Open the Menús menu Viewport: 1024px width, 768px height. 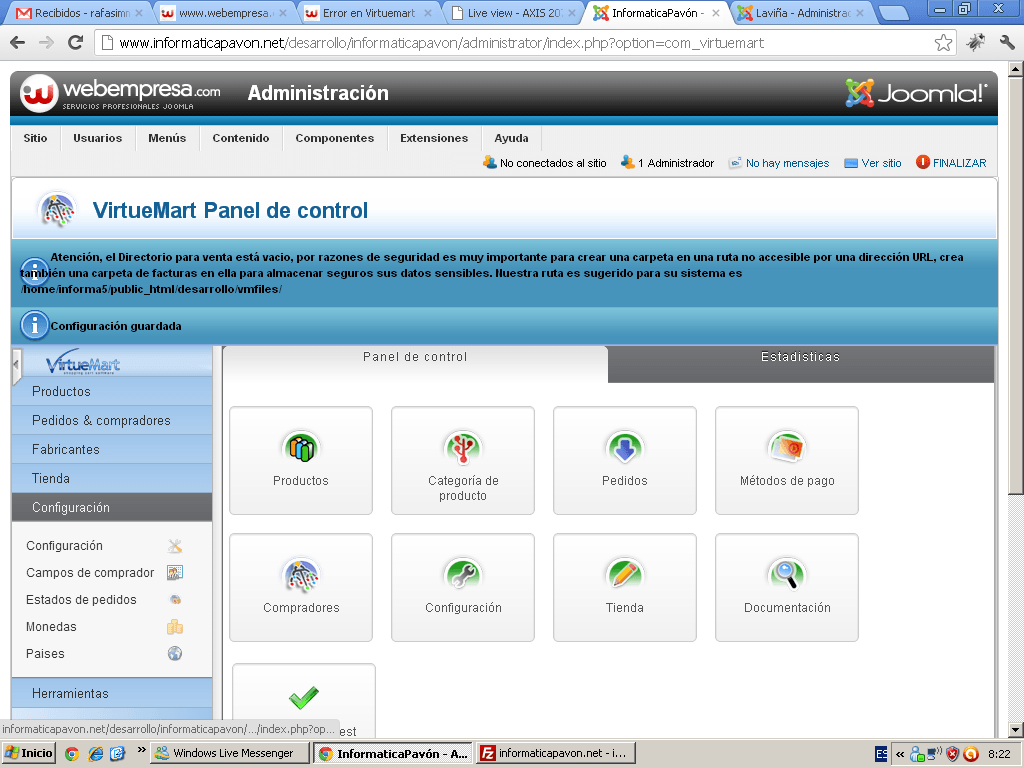pyautogui.click(x=167, y=138)
